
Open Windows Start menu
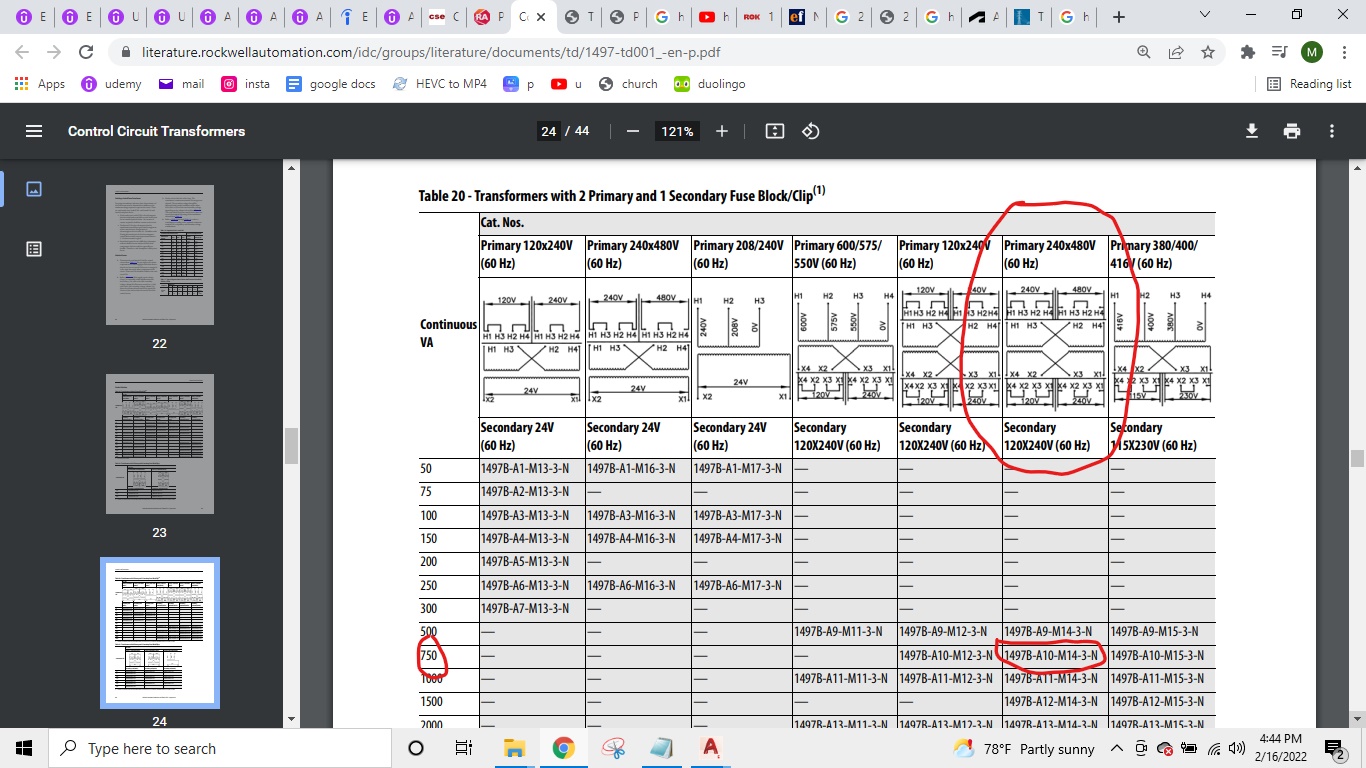[x=24, y=748]
